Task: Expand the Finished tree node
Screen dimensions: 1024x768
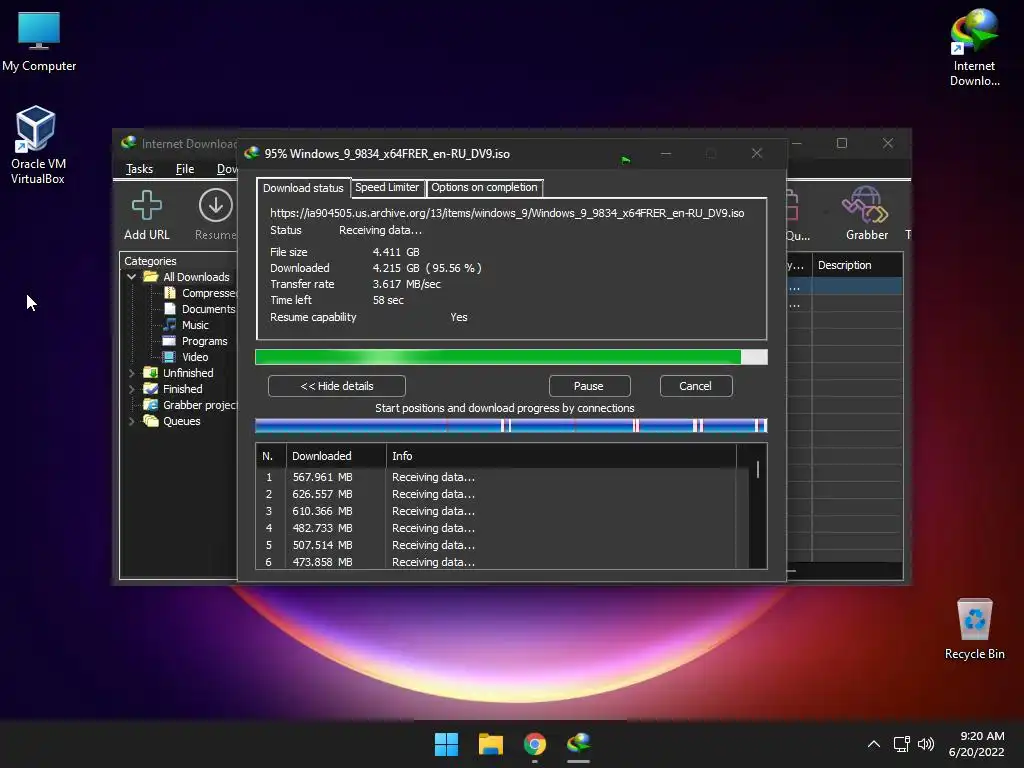Action: tap(131, 389)
